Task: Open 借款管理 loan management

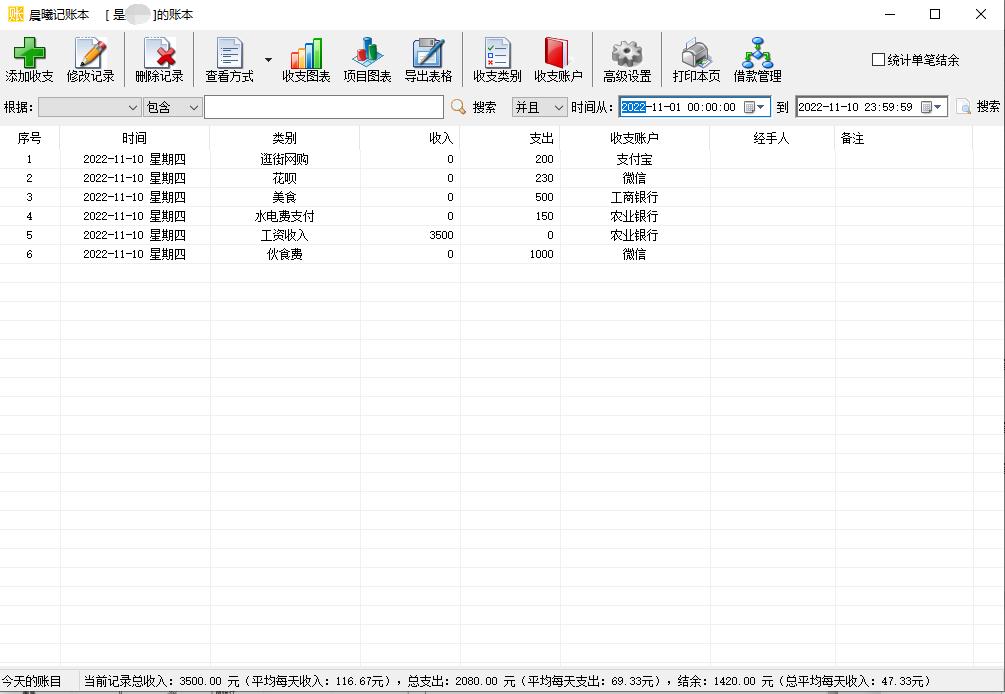Action: 757,54
